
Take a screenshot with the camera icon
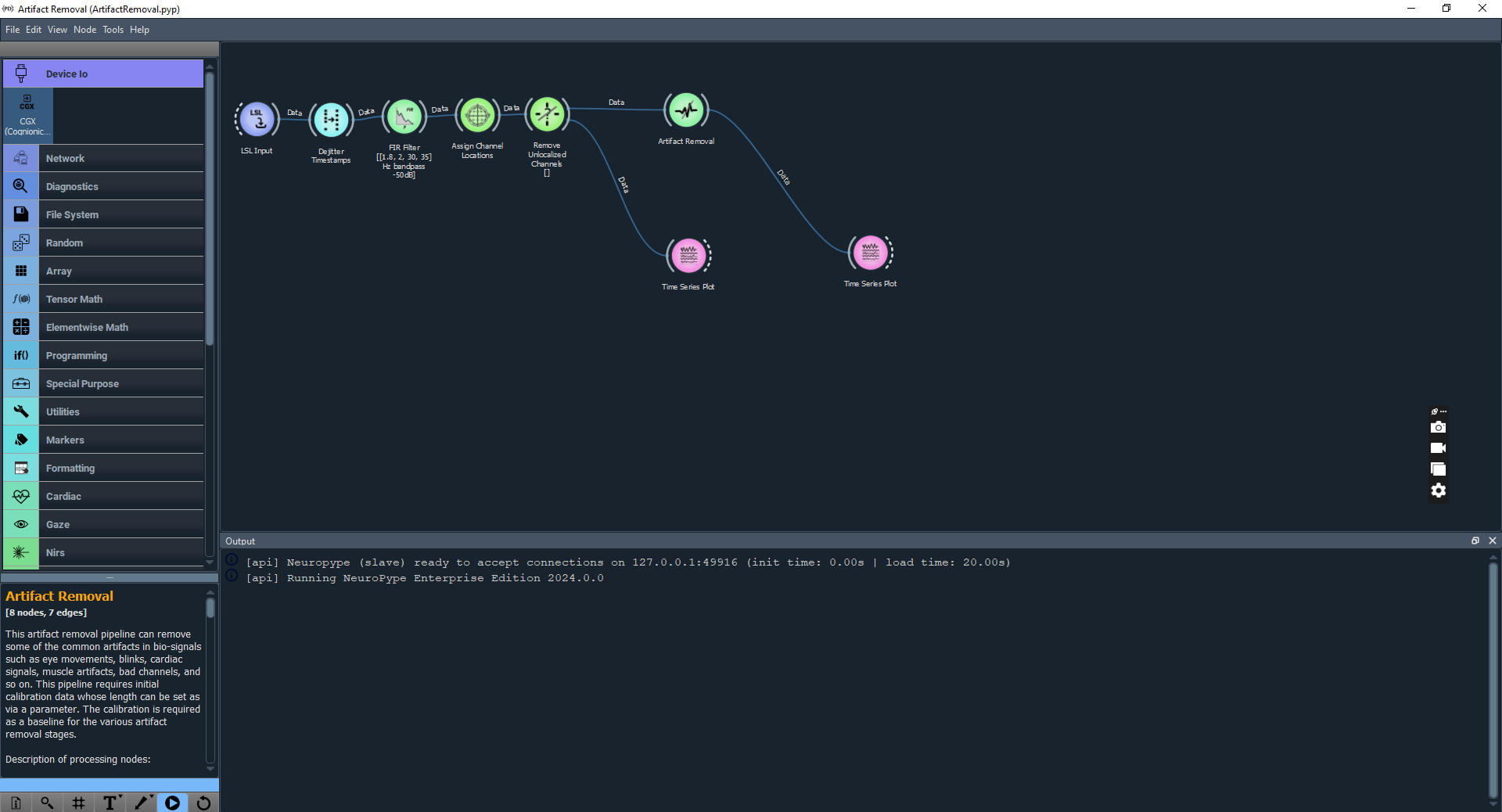[x=1438, y=427]
